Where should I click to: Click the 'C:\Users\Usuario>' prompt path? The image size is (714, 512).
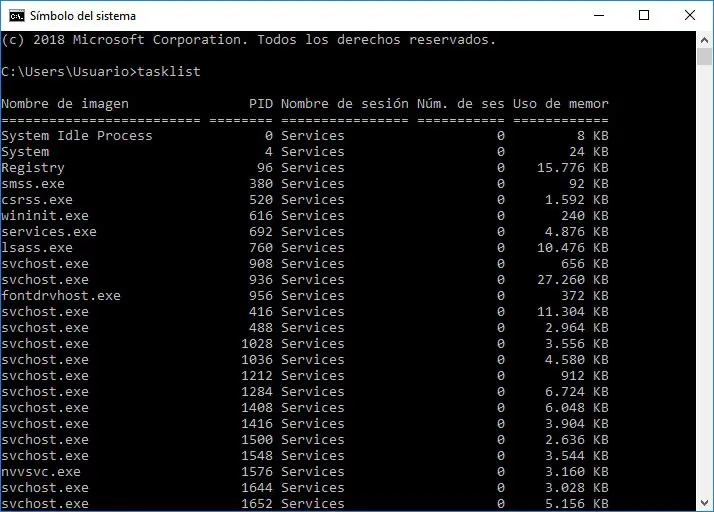point(69,72)
